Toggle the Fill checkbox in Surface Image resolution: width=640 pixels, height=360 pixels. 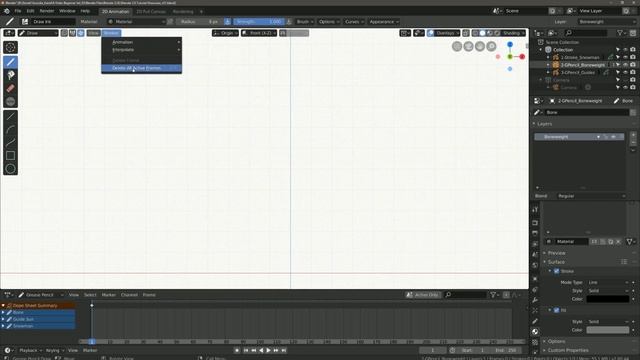[x=556, y=310]
